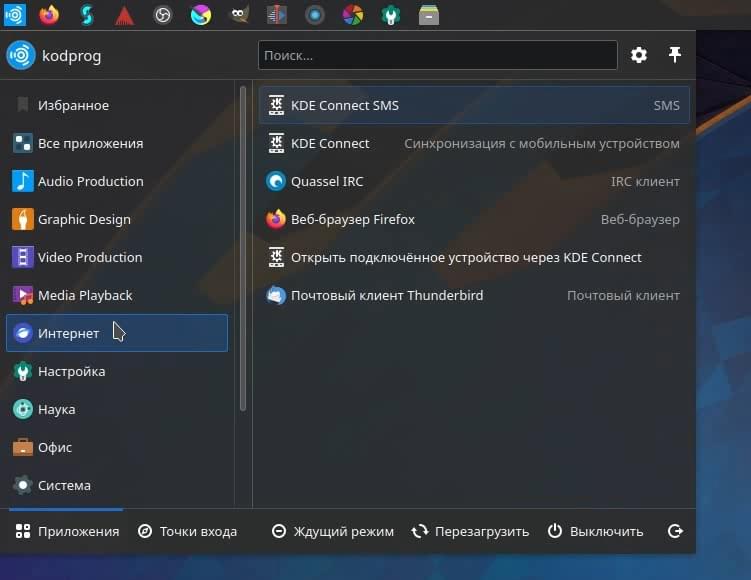The width and height of the screenshot is (751, 580).
Task: Open the teal S-shaped app in the panel
Action: tap(87, 15)
